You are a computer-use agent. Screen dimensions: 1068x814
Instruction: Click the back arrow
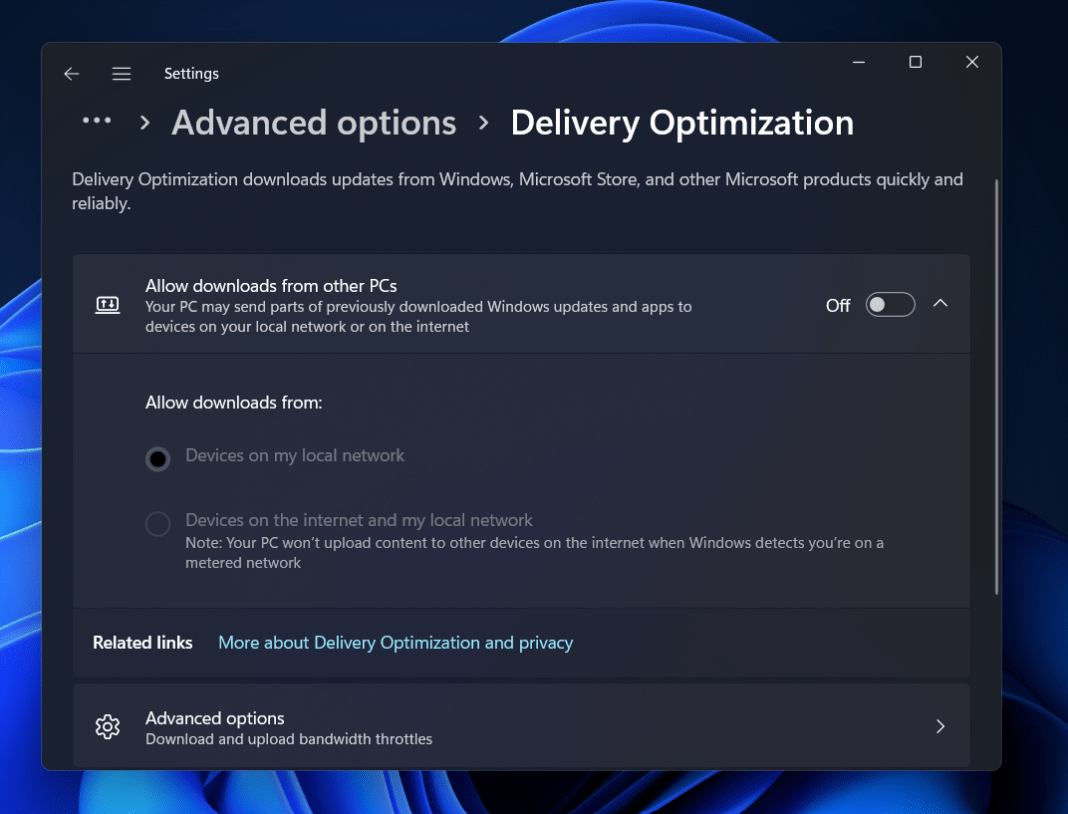pyautogui.click(x=71, y=73)
